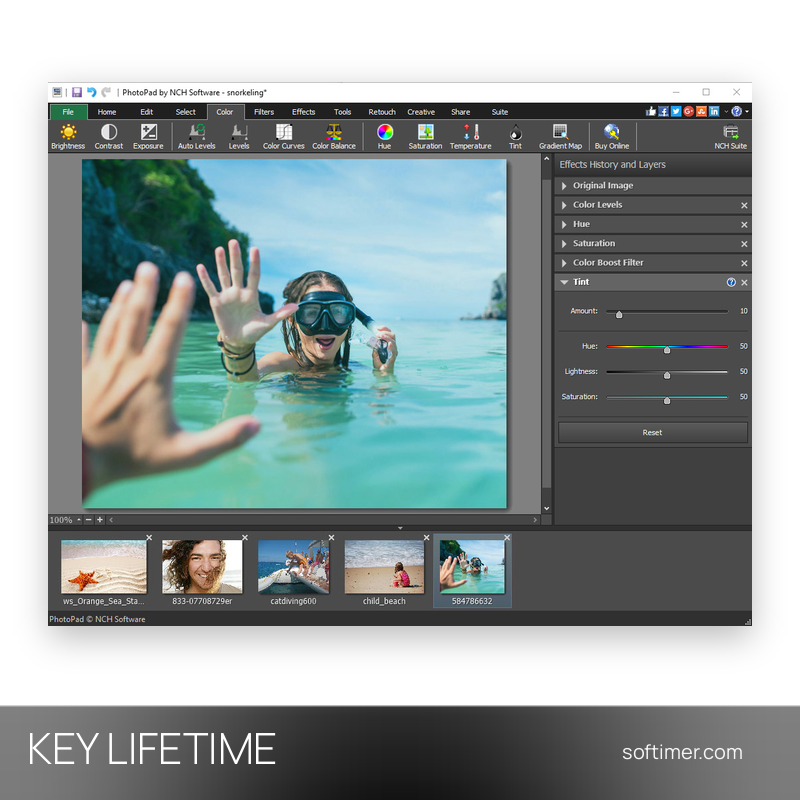Open the NCH Suite tool

(x=730, y=136)
